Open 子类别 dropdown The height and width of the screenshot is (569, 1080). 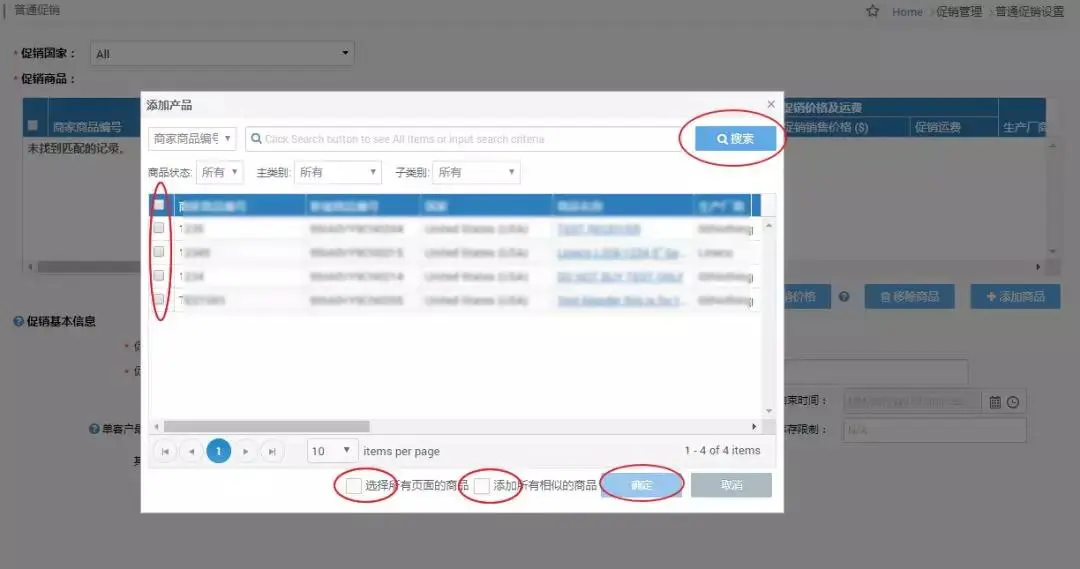[476, 172]
